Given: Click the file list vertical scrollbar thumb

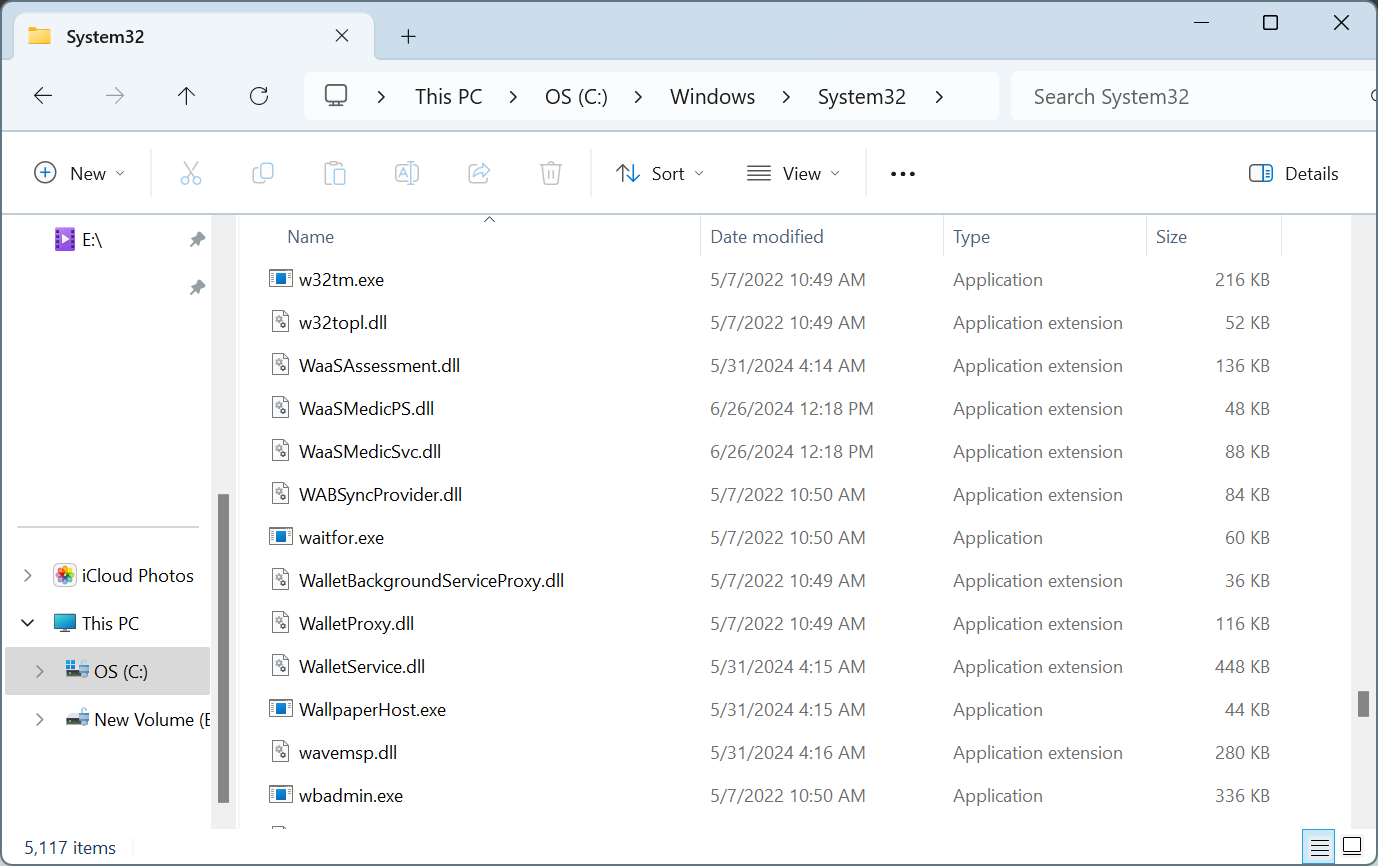Looking at the screenshot, I should pyautogui.click(x=1363, y=704).
